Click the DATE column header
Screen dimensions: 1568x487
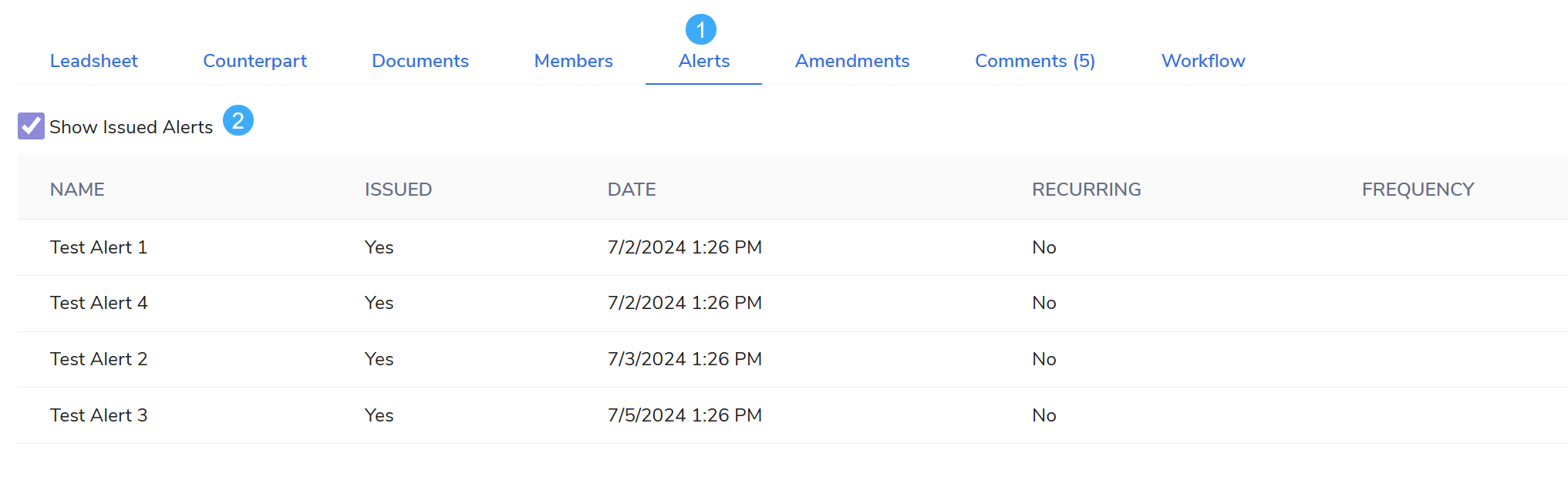click(x=632, y=190)
